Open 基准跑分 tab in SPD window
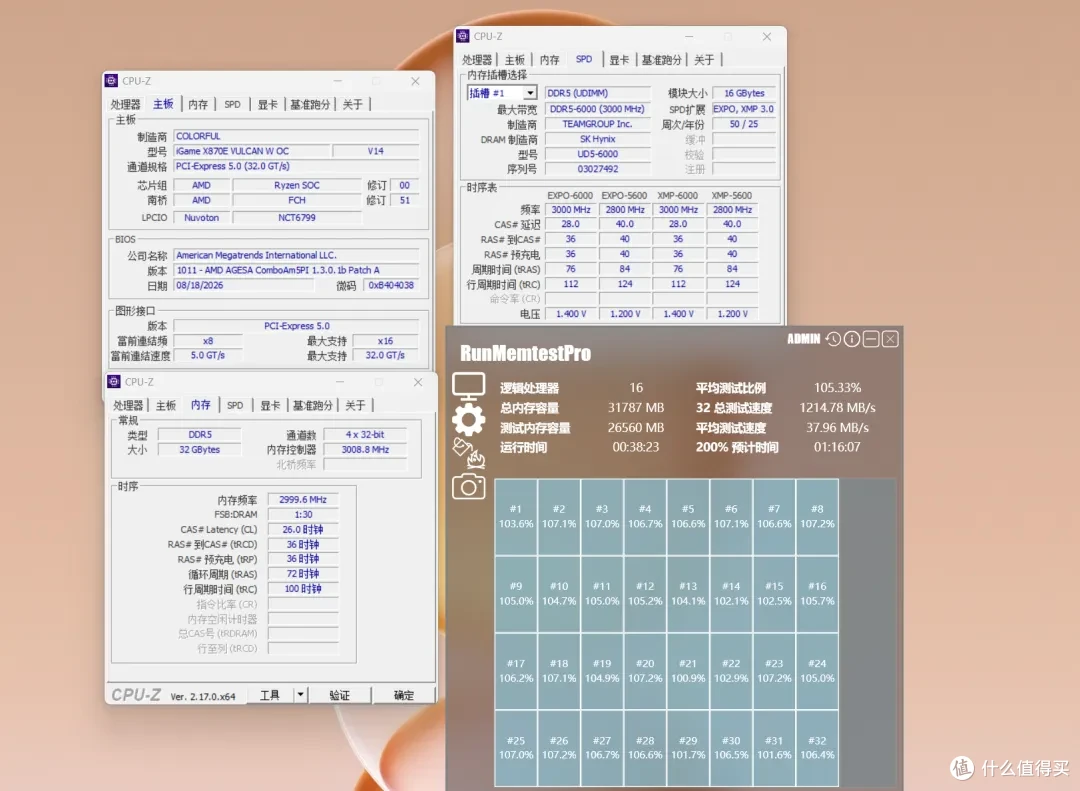Image resolution: width=1080 pixels, height=791 pixels. (x=661, y=60)
